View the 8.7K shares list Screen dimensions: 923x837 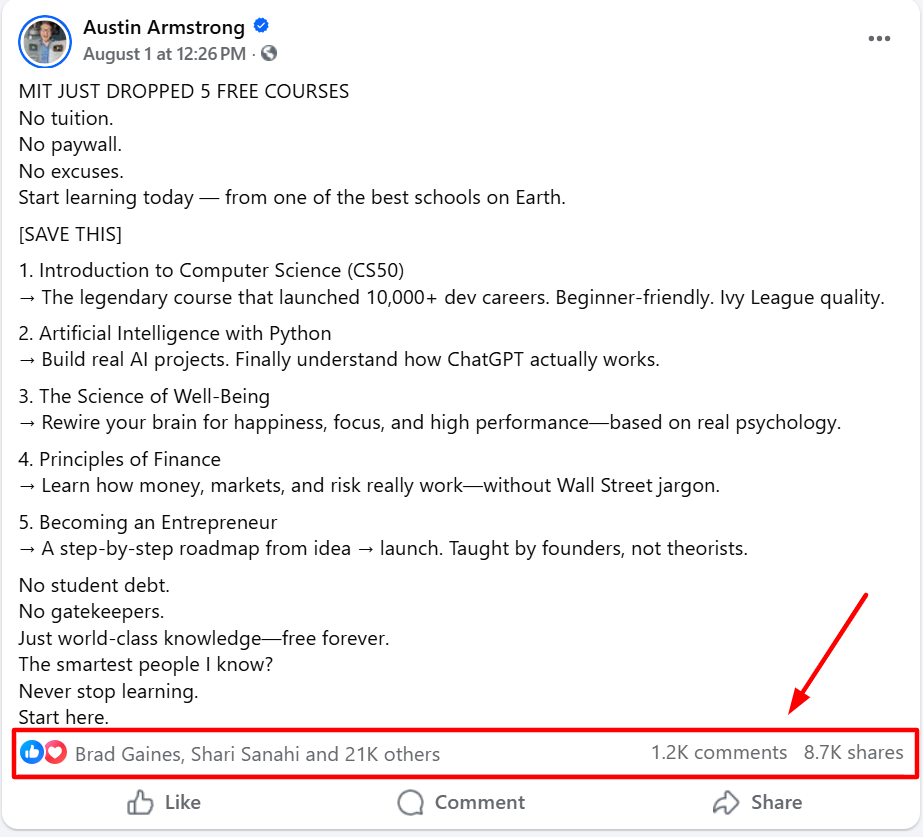853,753
